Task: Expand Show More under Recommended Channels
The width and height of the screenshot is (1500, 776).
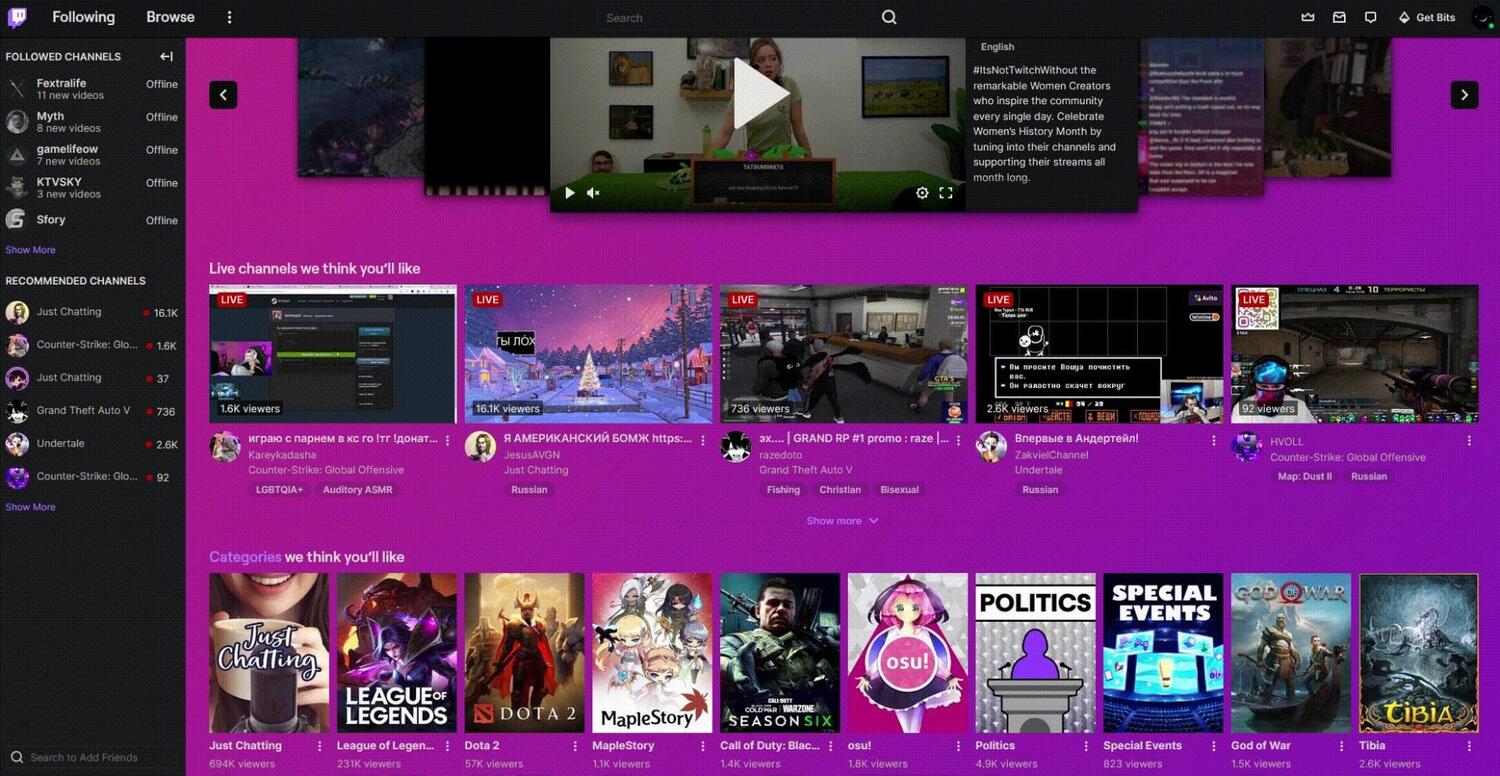Action: coord(30,506)
